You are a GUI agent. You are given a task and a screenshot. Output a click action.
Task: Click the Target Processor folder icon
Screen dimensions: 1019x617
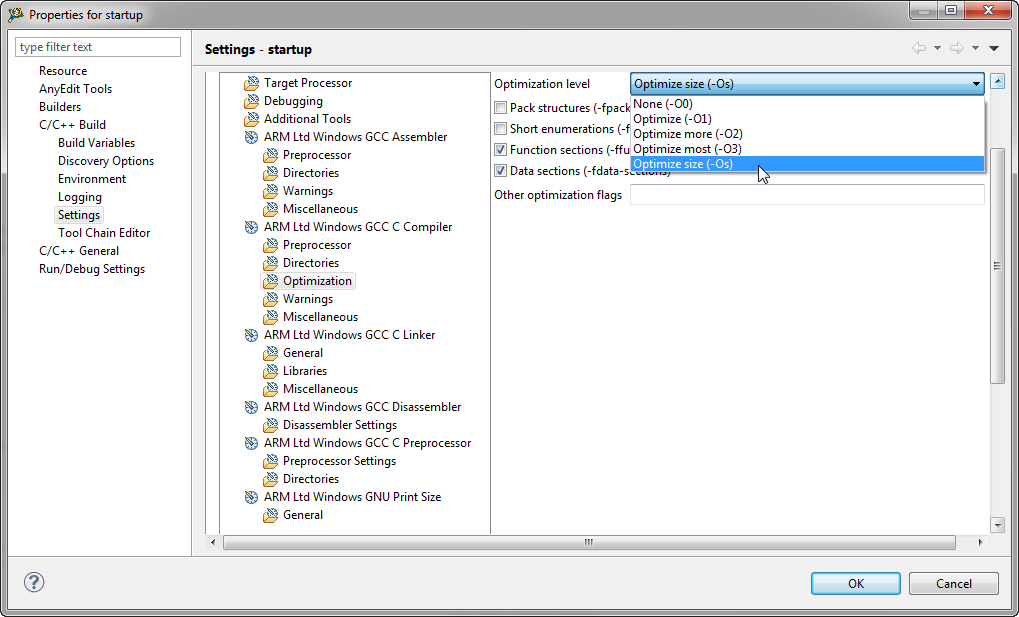click(x=251, y=83)
